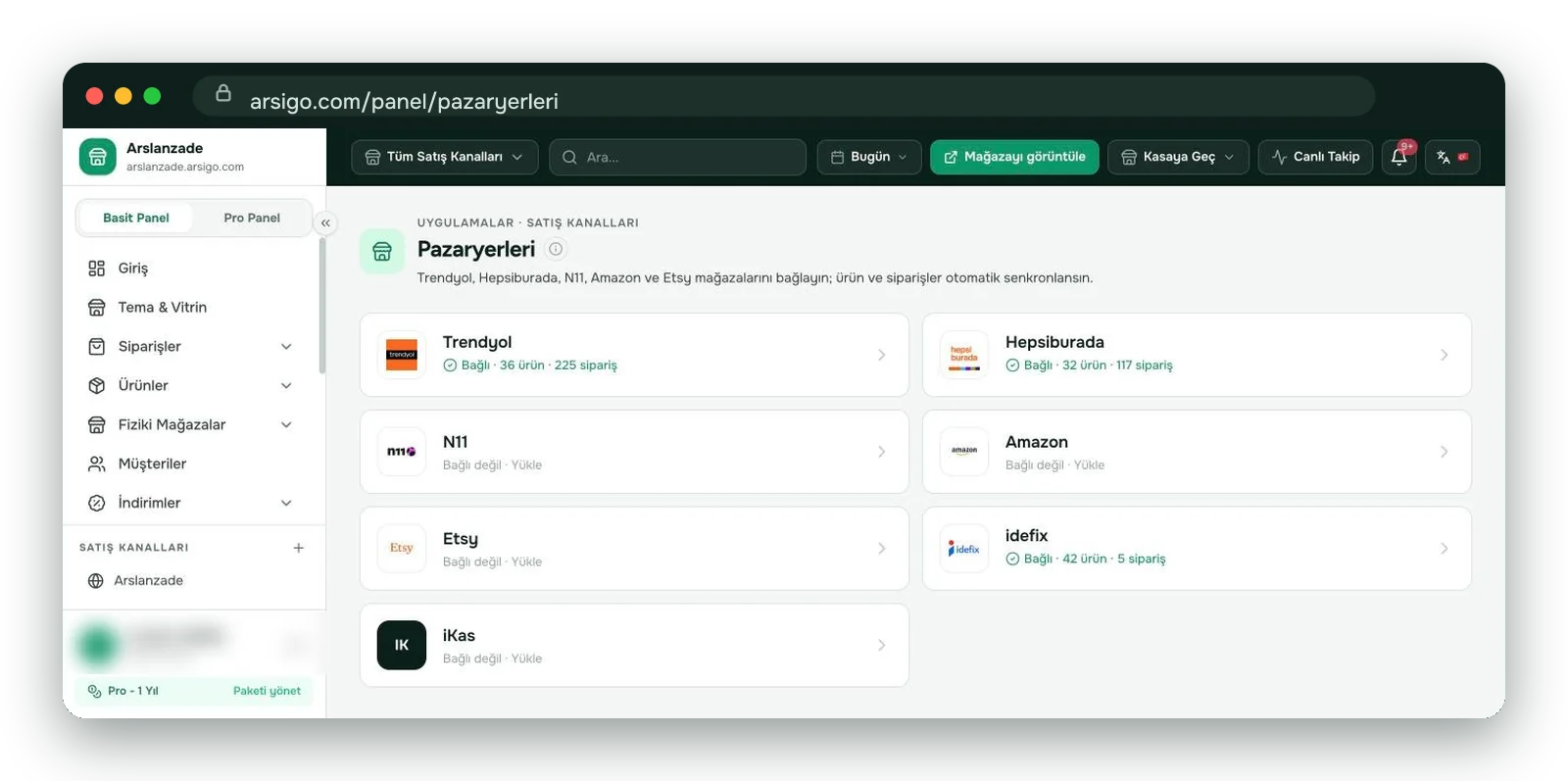1568x781 pixels.
Task: Click the browser address bar lock icon
Action: [x=223, y=93]
